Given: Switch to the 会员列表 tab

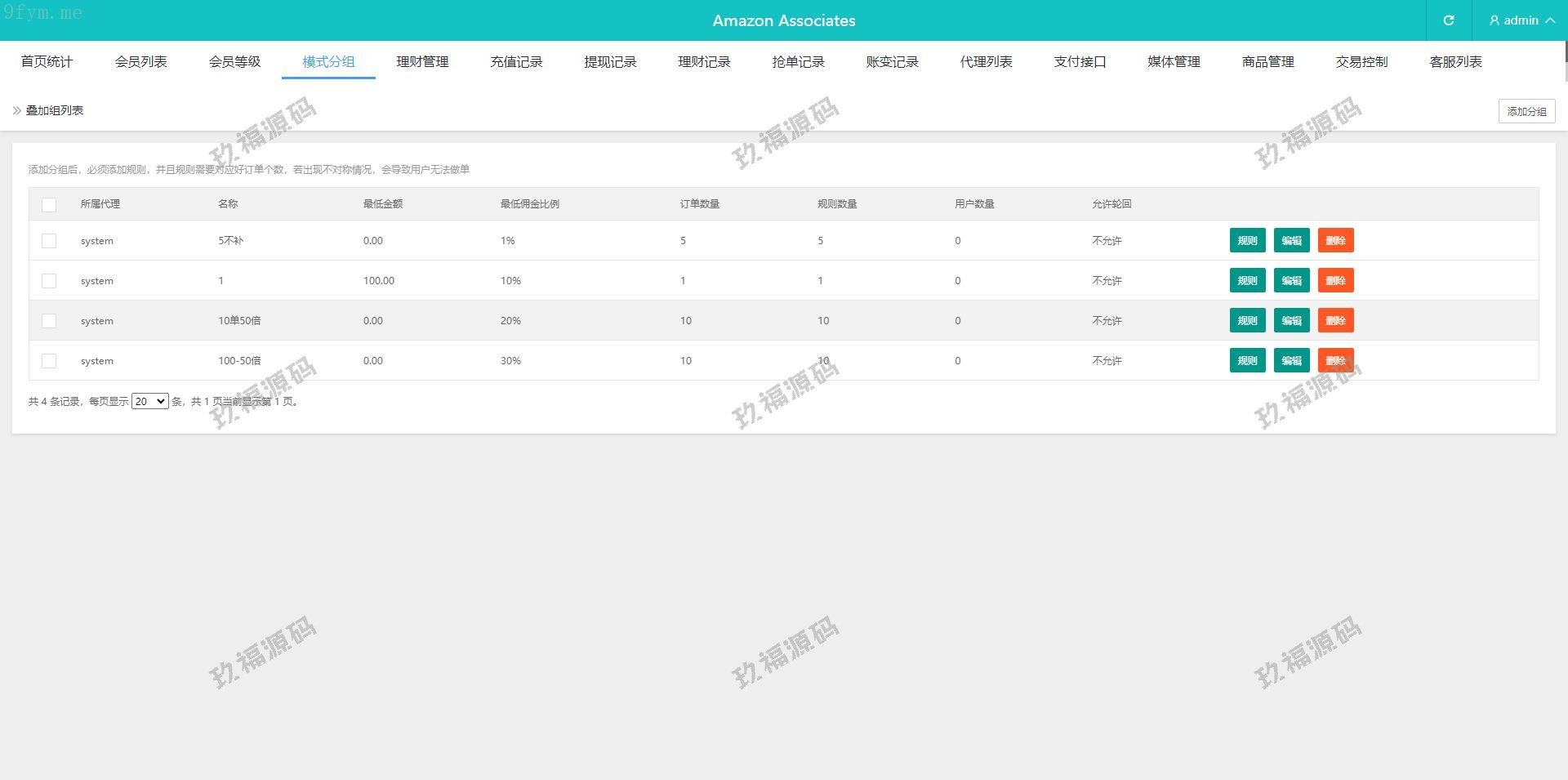Looking at the screenshot, I should (140, 62).
